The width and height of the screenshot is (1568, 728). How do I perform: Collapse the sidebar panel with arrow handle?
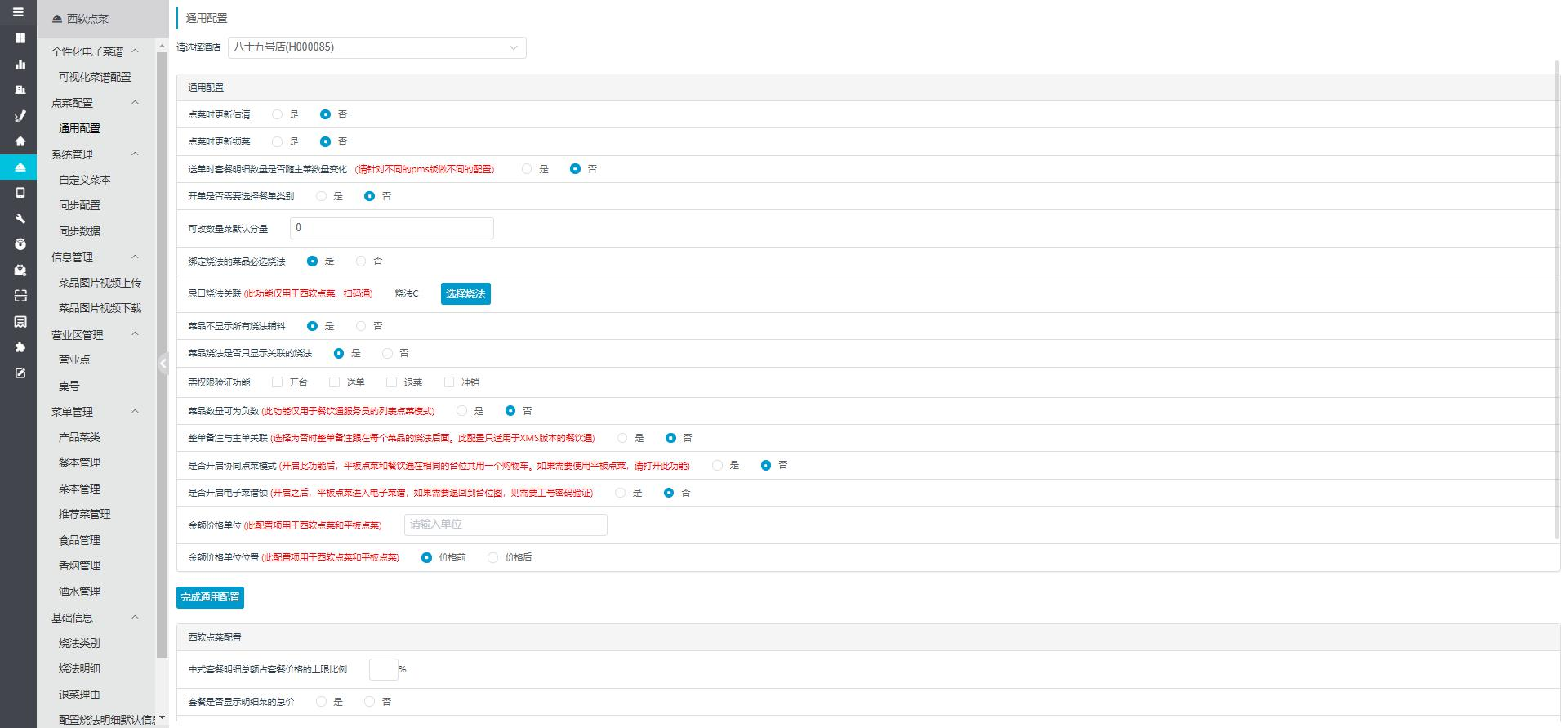[x=163, y=364]
